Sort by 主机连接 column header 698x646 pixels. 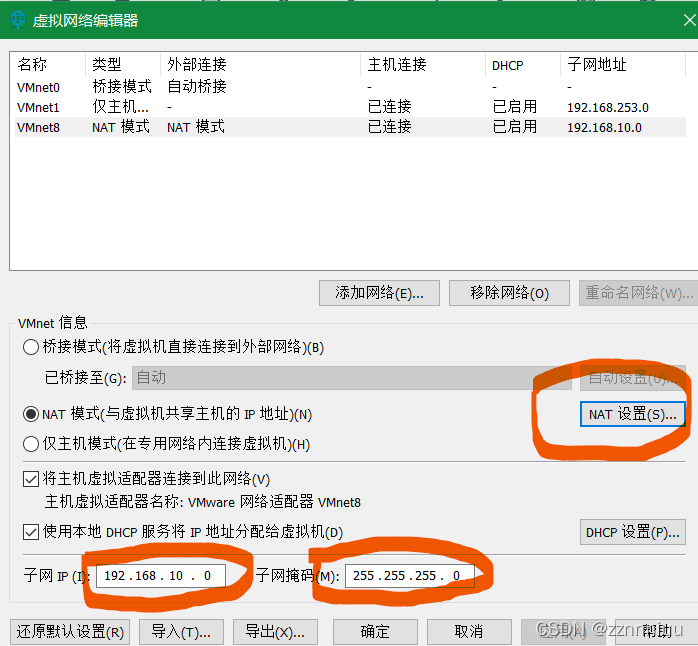tap(423, 65)
